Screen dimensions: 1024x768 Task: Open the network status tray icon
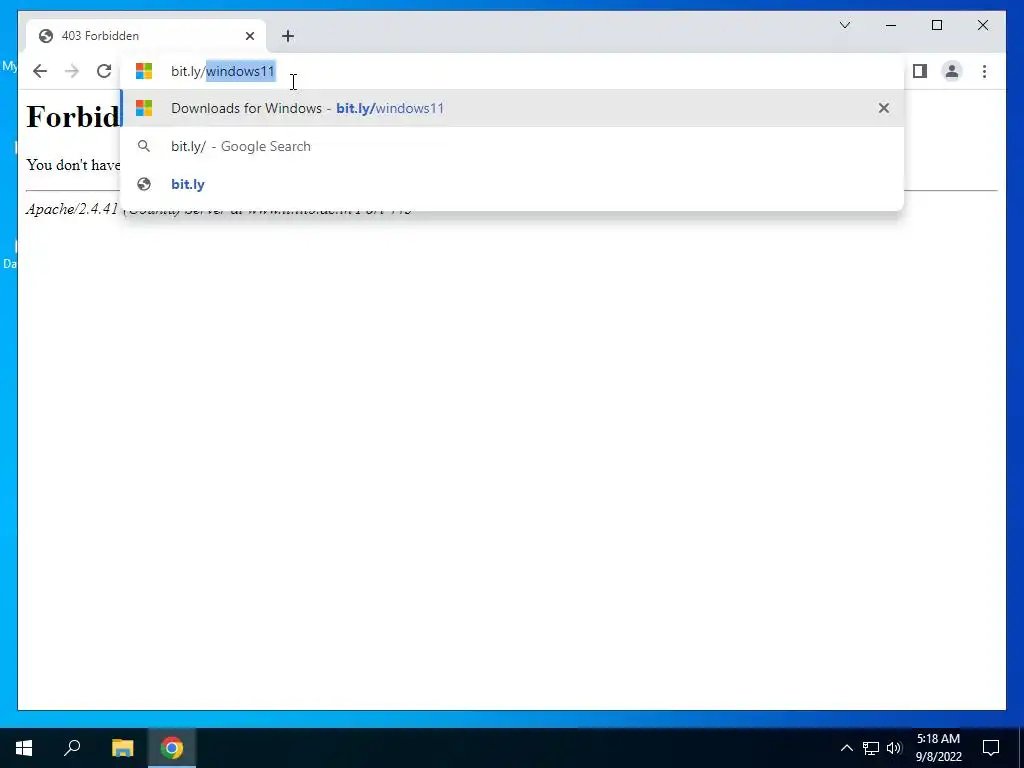click(x=871, y=748)
